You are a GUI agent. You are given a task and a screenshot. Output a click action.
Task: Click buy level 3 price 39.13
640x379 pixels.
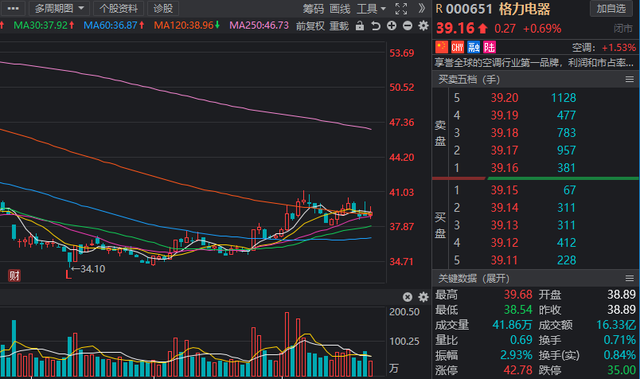coord(504,225)
